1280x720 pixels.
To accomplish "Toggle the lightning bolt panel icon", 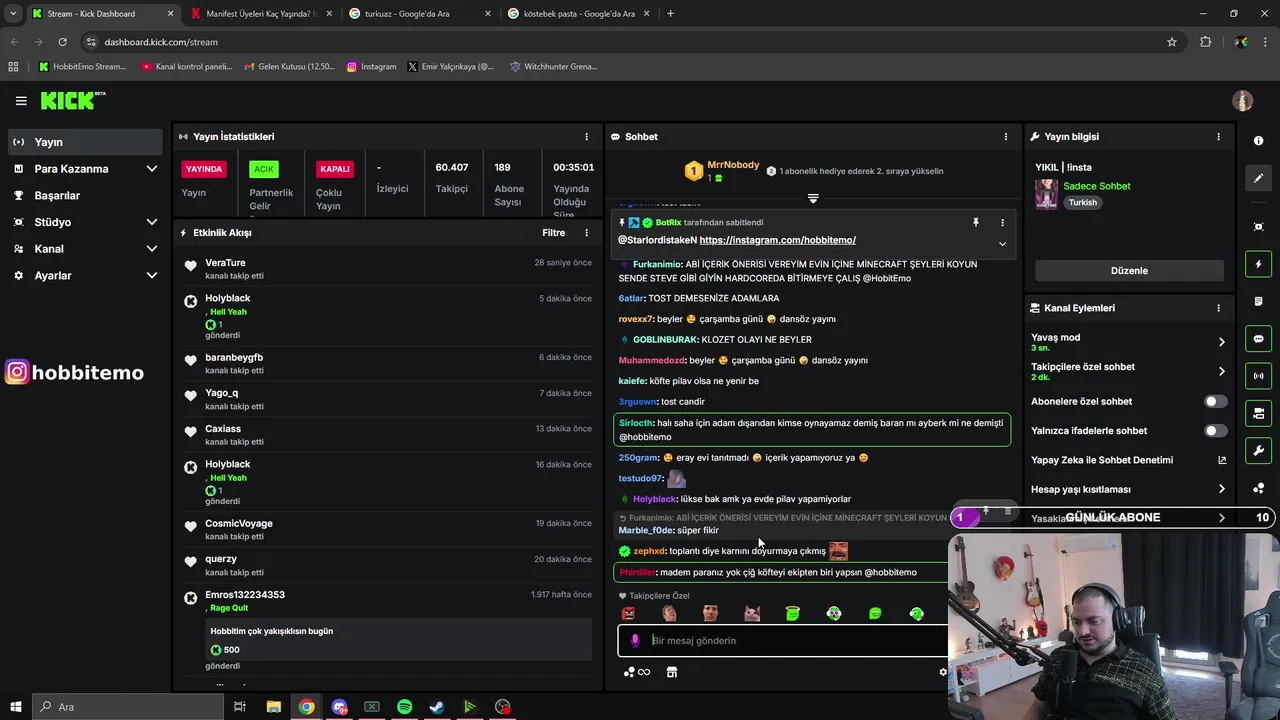I will pyautogui.click(x=1258, y=264).
